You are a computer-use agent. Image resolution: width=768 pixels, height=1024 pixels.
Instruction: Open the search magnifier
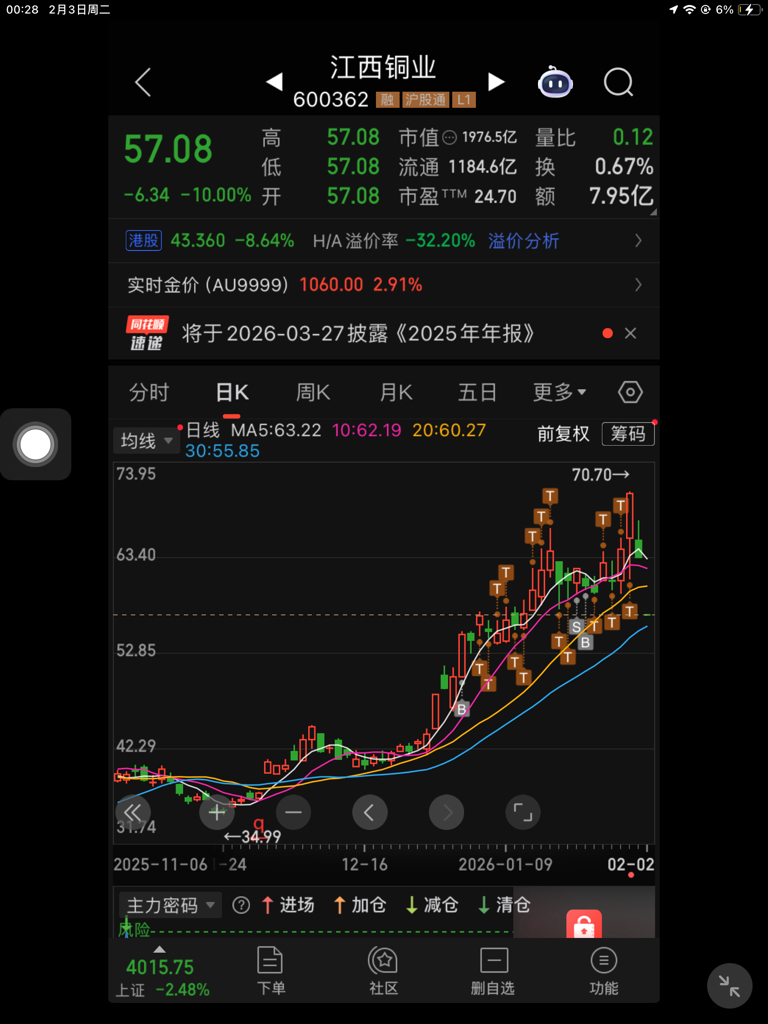pyautogui.click(x=618, y=82)
